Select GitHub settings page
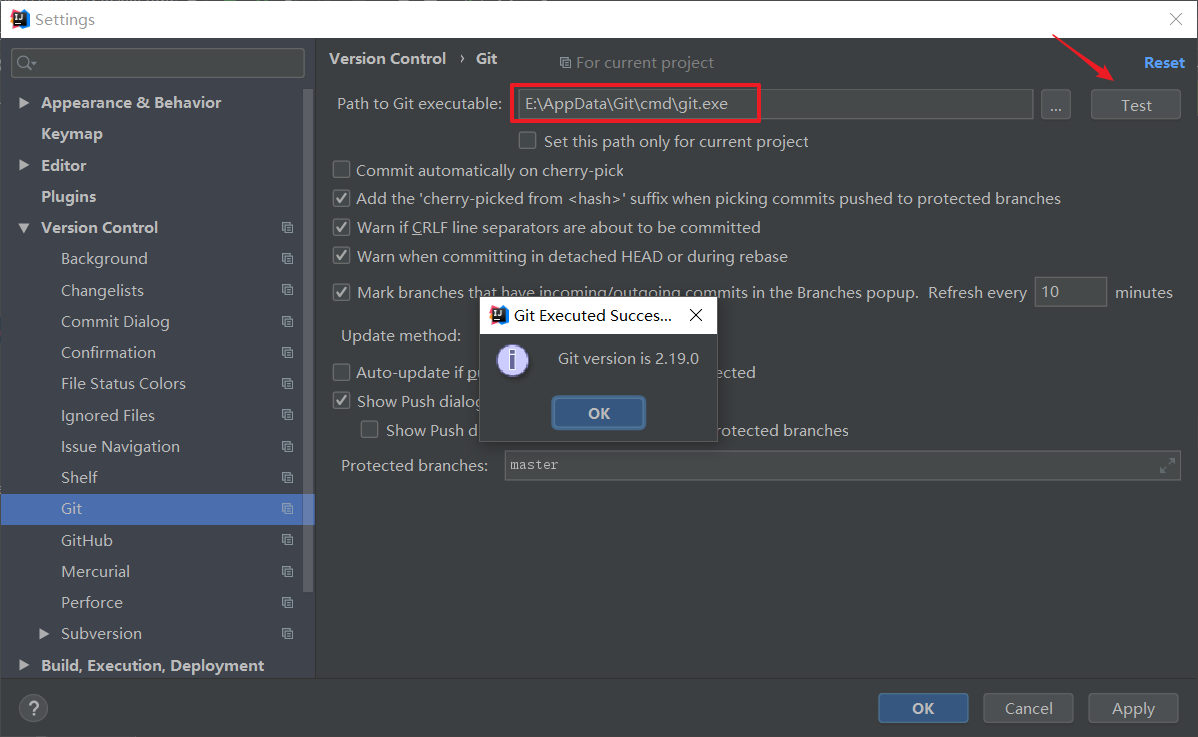Screen dimensions: 1198x737 point(86,540)
